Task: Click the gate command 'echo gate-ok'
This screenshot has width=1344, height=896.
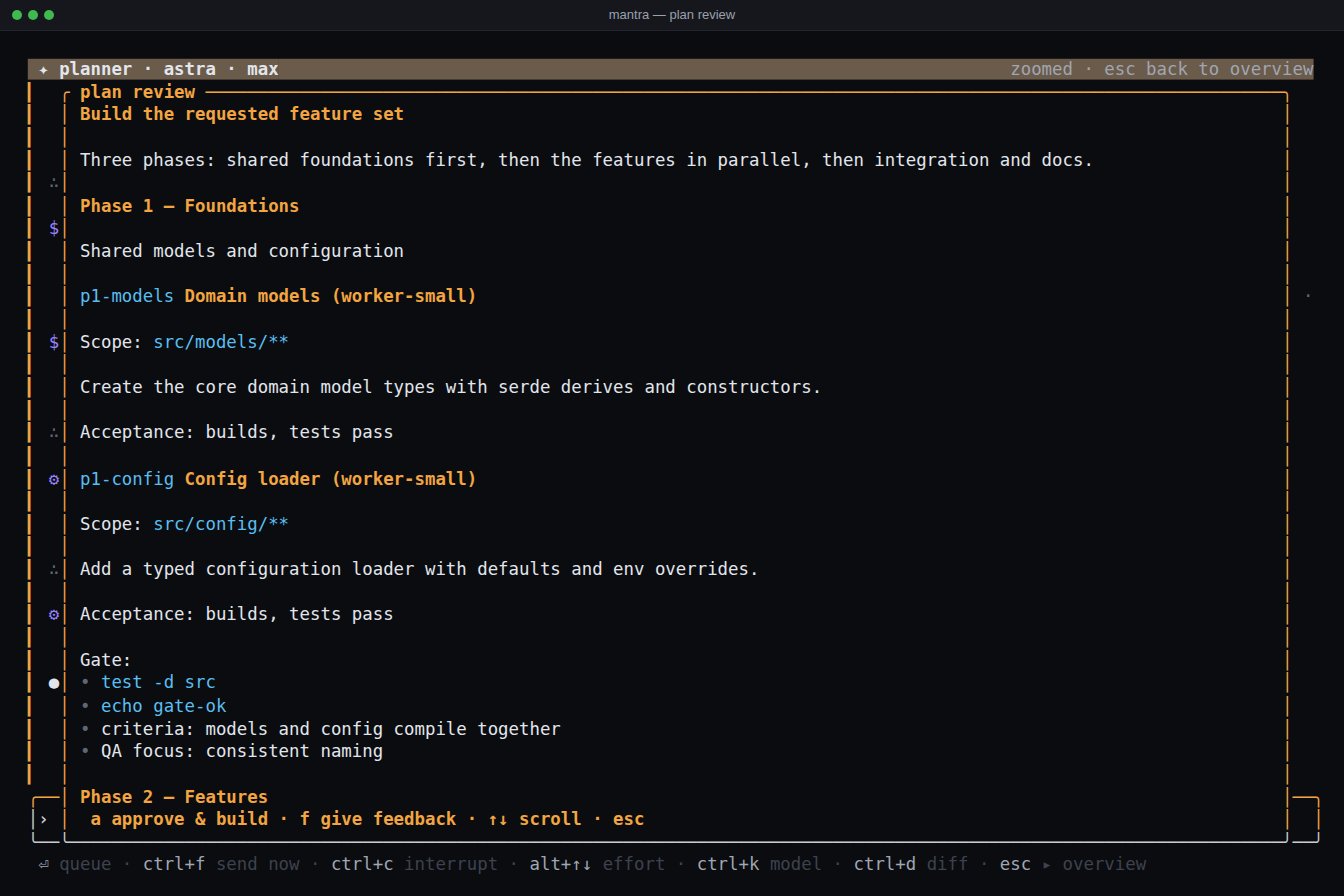Action: click(x=164, y=706)
